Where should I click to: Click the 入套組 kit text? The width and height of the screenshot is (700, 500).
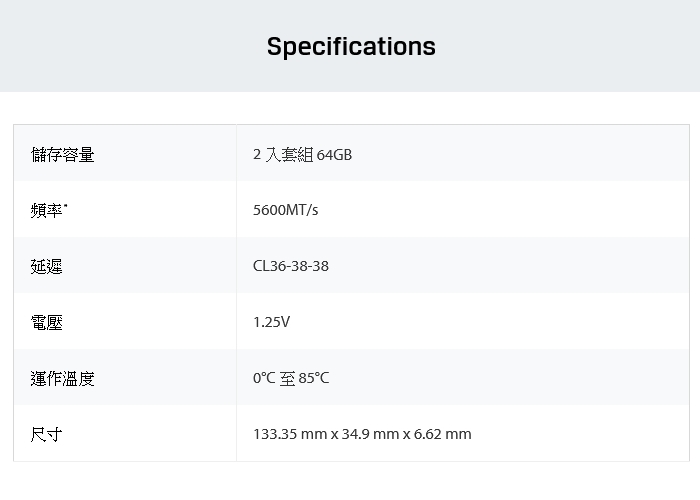289,154
